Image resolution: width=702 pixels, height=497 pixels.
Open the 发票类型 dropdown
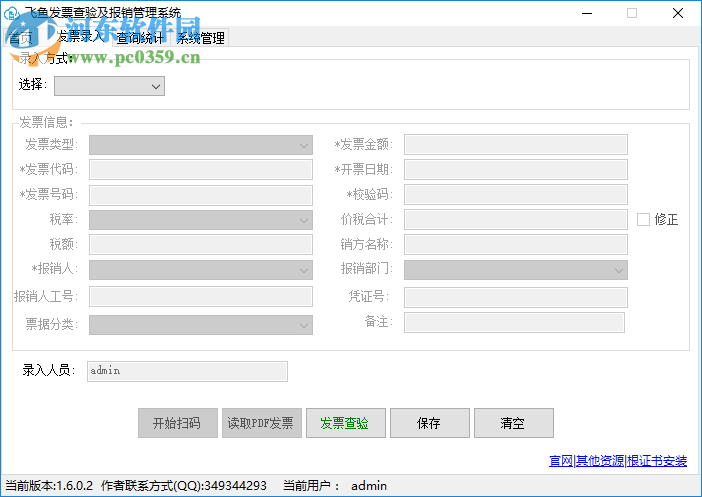tap(201, 145)
